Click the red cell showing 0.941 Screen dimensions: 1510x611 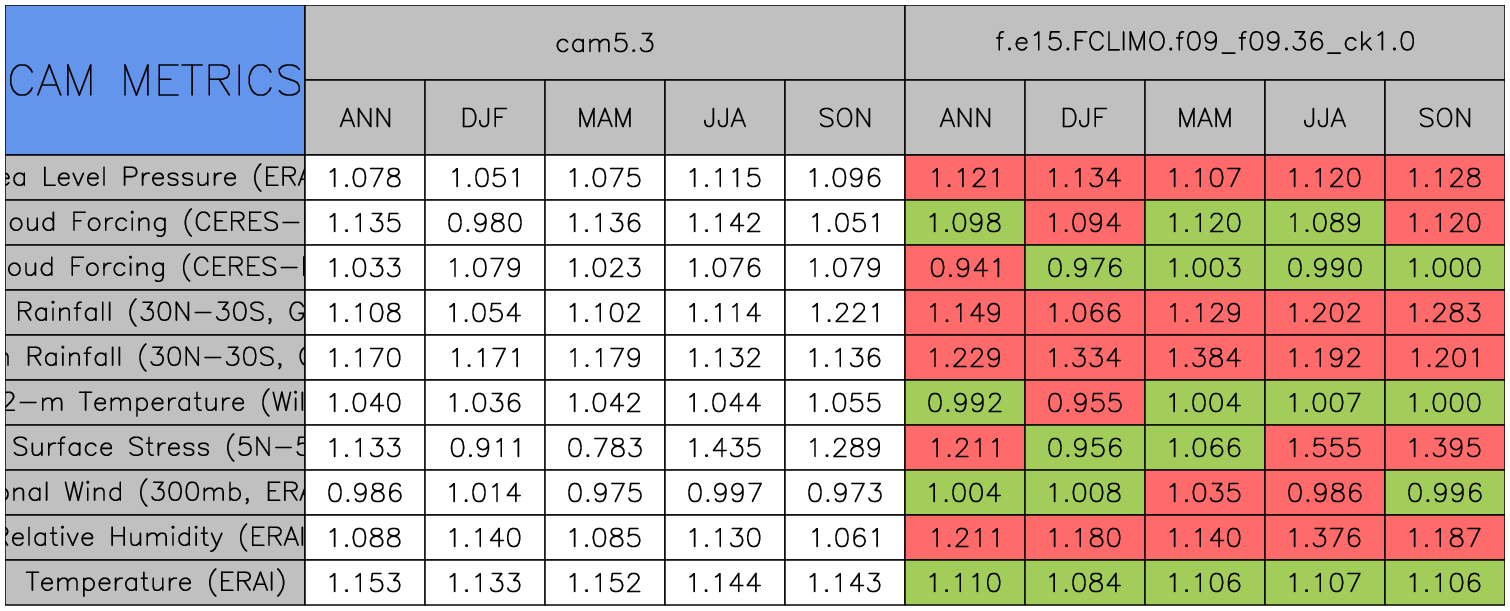pyautogui.click(x=965, y=268)
